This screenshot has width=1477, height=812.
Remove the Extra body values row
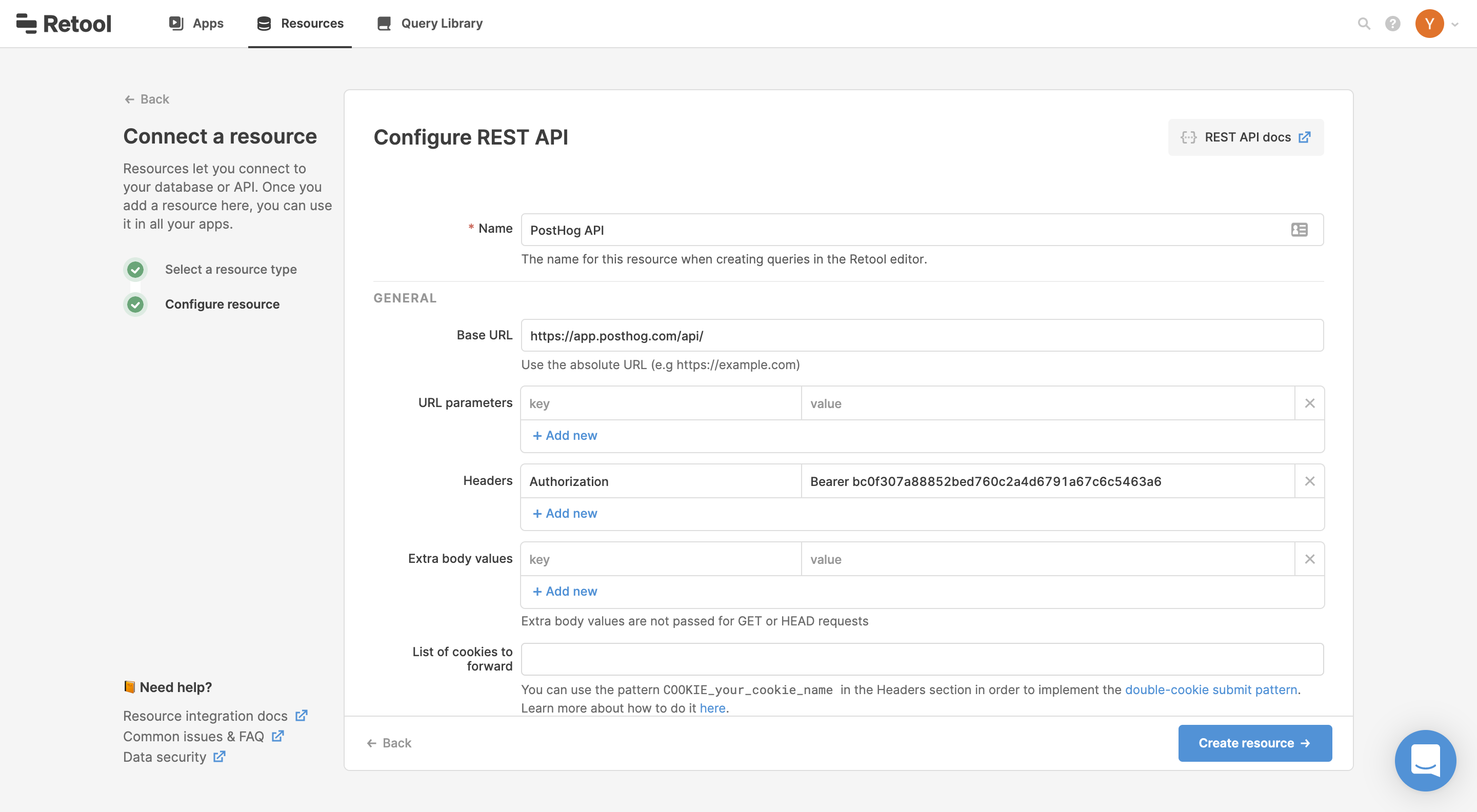[1310, 559]
